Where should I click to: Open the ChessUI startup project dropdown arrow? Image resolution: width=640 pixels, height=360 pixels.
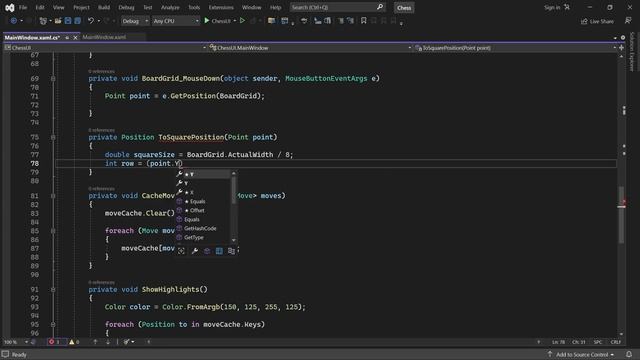click(235, 21)
